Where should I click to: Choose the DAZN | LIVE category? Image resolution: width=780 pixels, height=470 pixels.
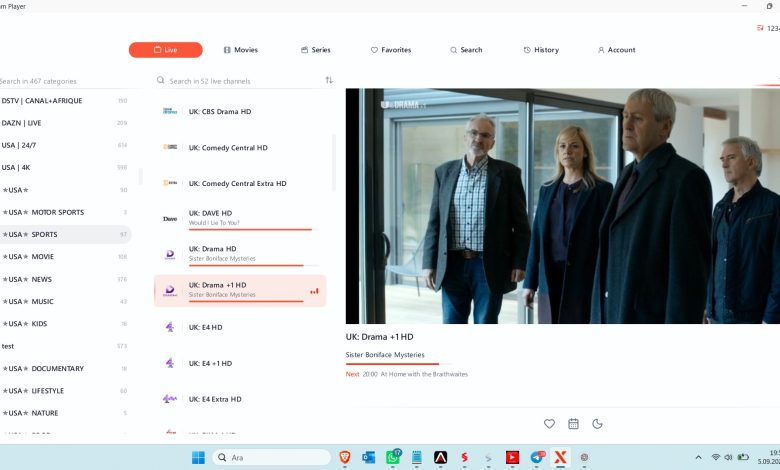(x=65, y=123)
